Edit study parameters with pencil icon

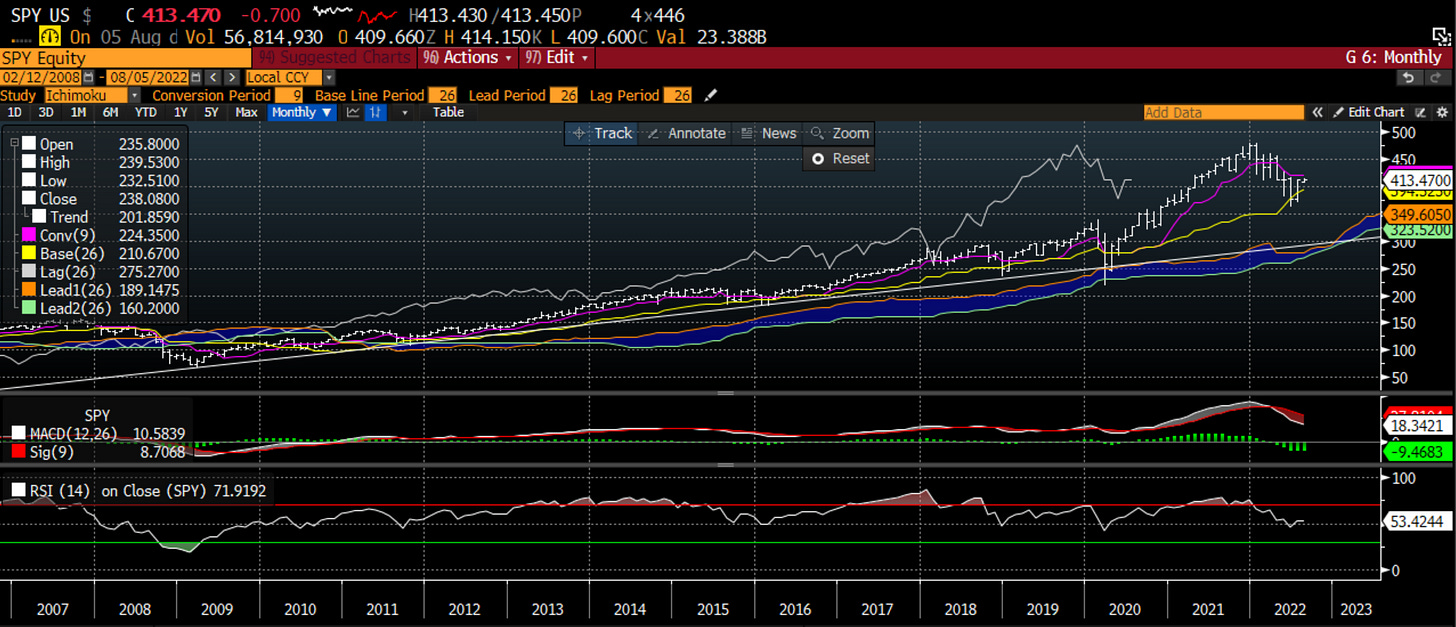click(711, 95)
